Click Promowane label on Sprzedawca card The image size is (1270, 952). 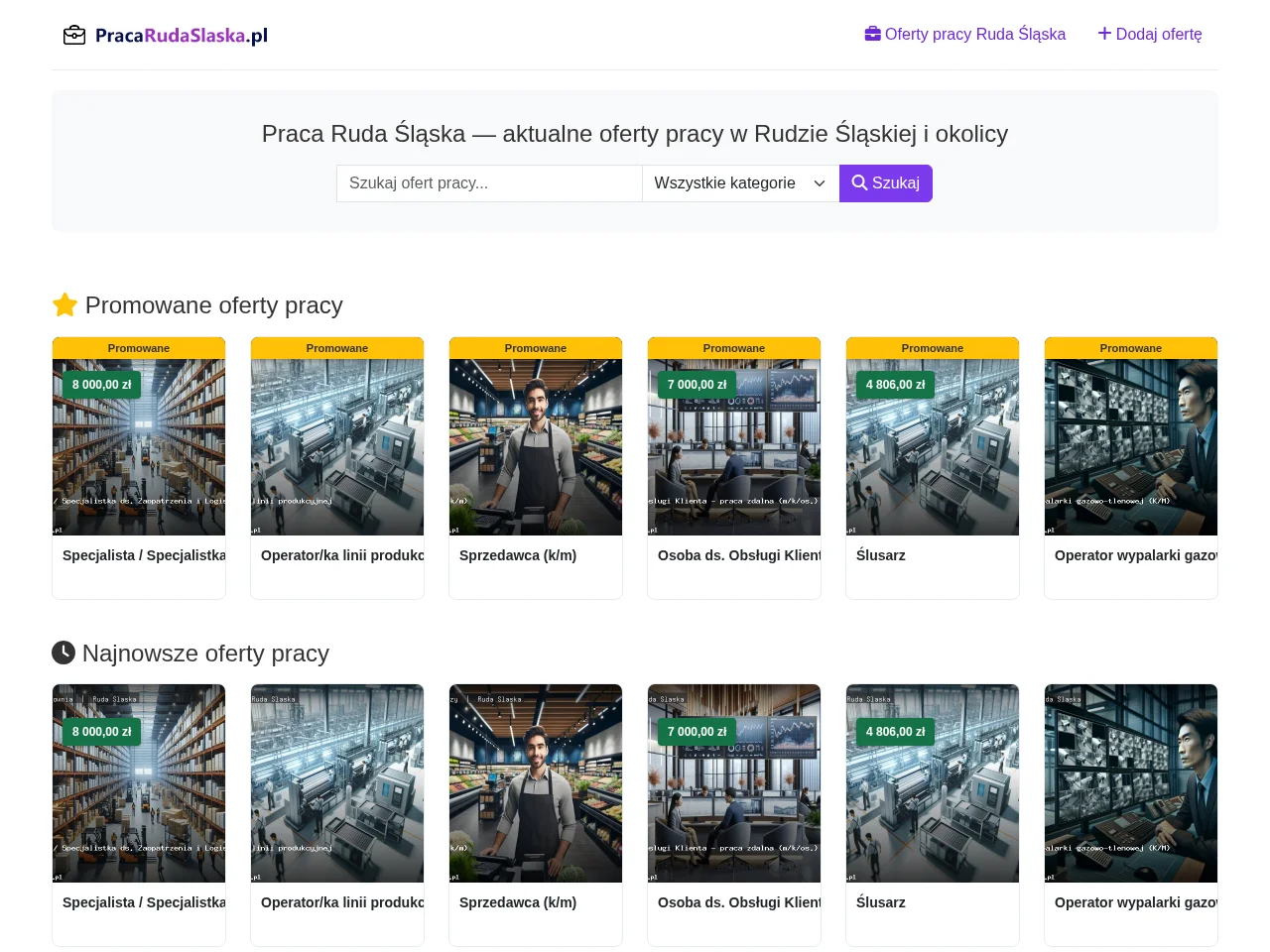[x=536, y=348]
